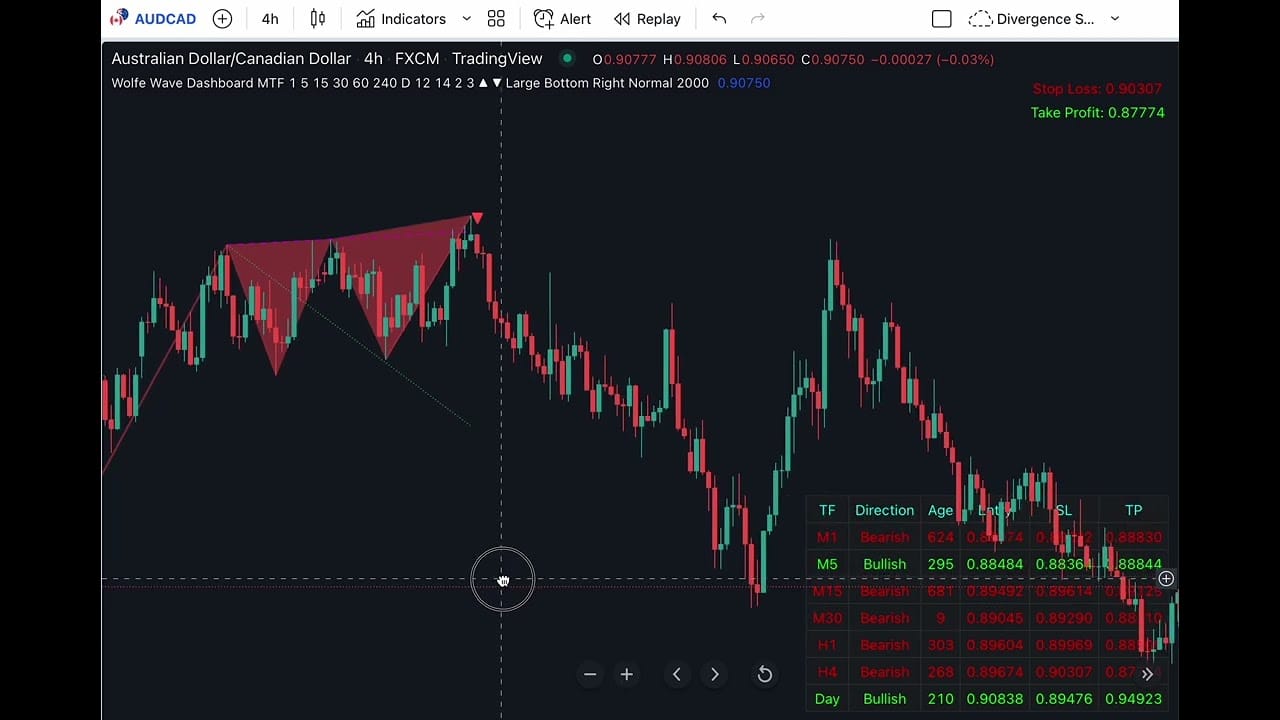Screen dimensions: 1280x720
Task: Reset the chart view with circular arrow icon
Action: [765, 674]
